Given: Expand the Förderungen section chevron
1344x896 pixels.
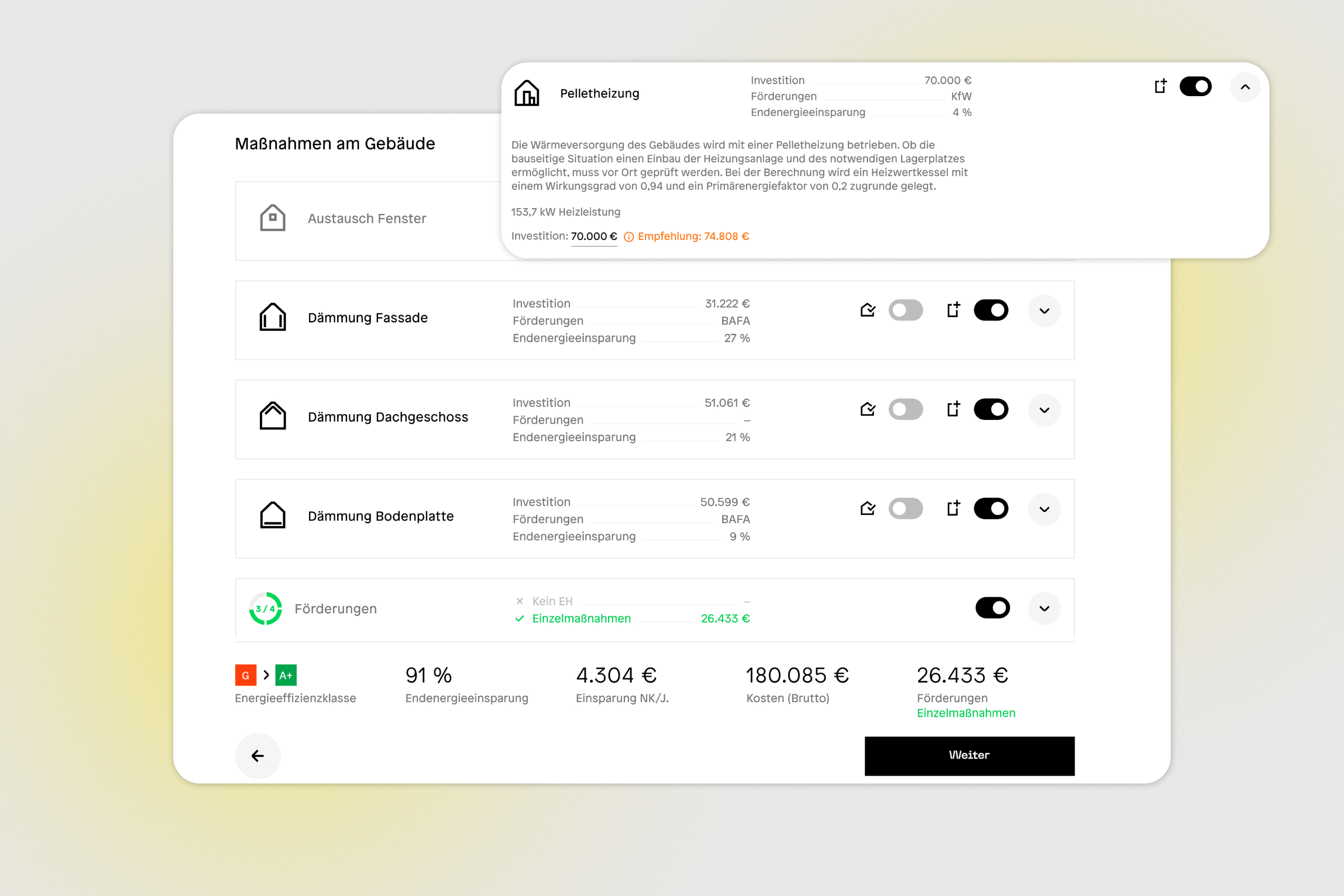Looking at the screenshot, I should click(x=1044, y=608).
